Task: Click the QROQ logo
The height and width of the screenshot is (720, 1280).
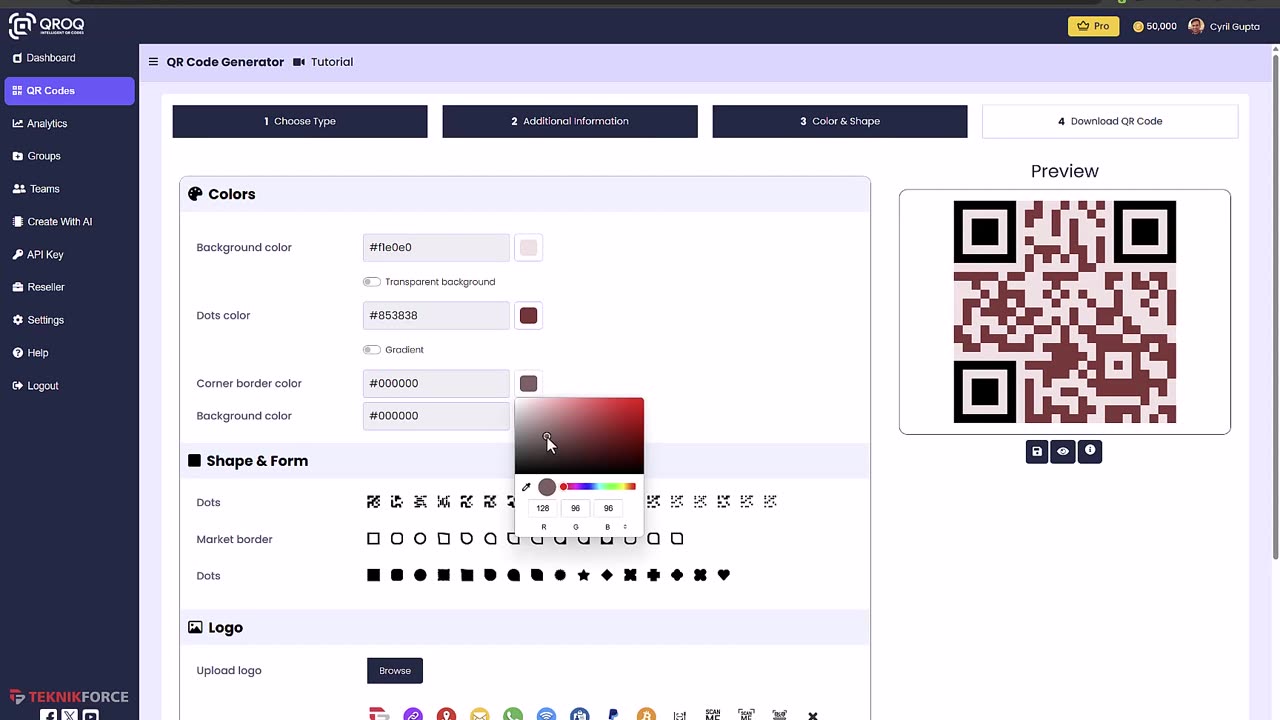Action: [47, 25]
